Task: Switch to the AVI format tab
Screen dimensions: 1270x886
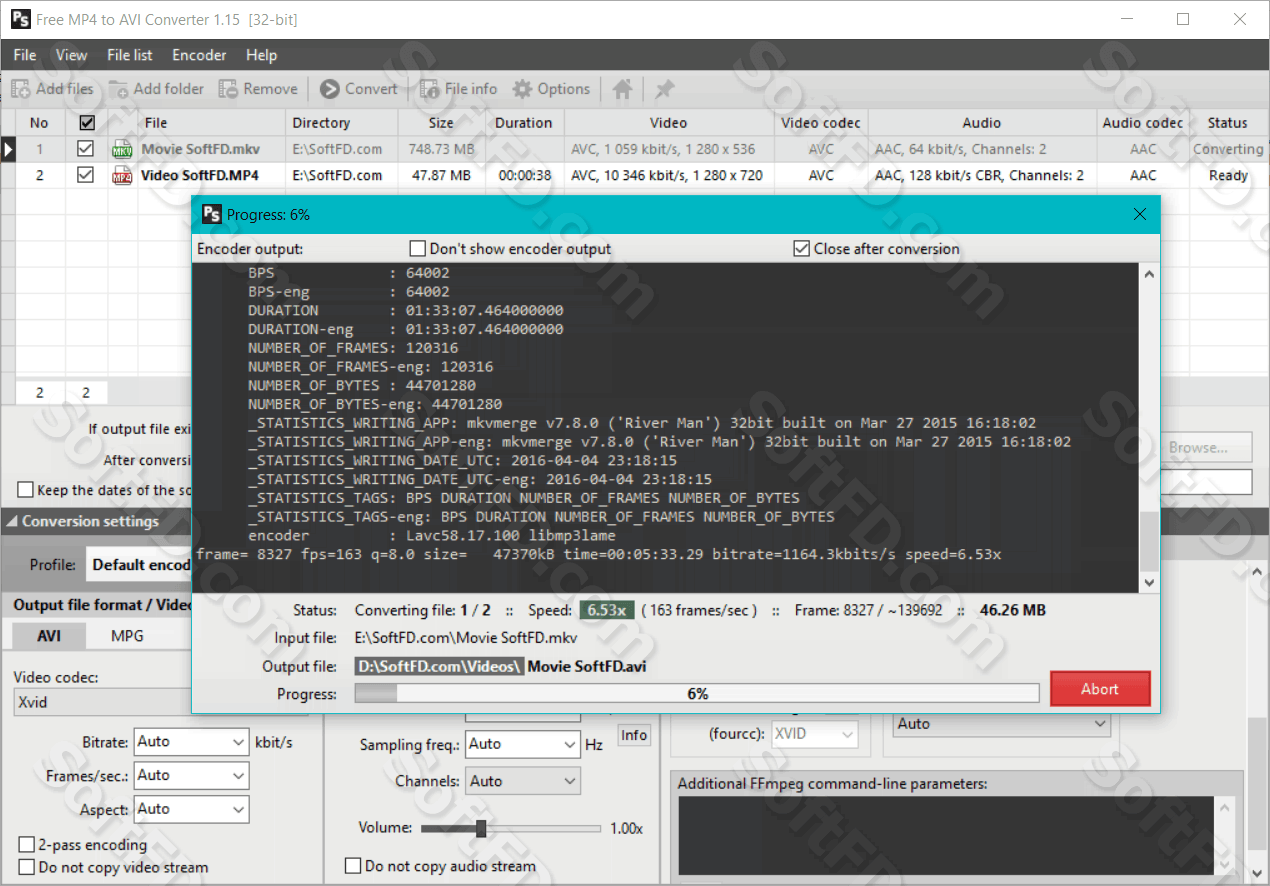Action: [49, 636]
